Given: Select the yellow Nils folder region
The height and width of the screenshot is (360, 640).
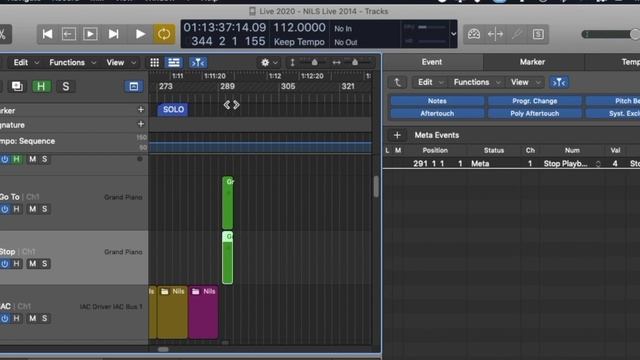Looking at the screenshot, I should [172, 312].
